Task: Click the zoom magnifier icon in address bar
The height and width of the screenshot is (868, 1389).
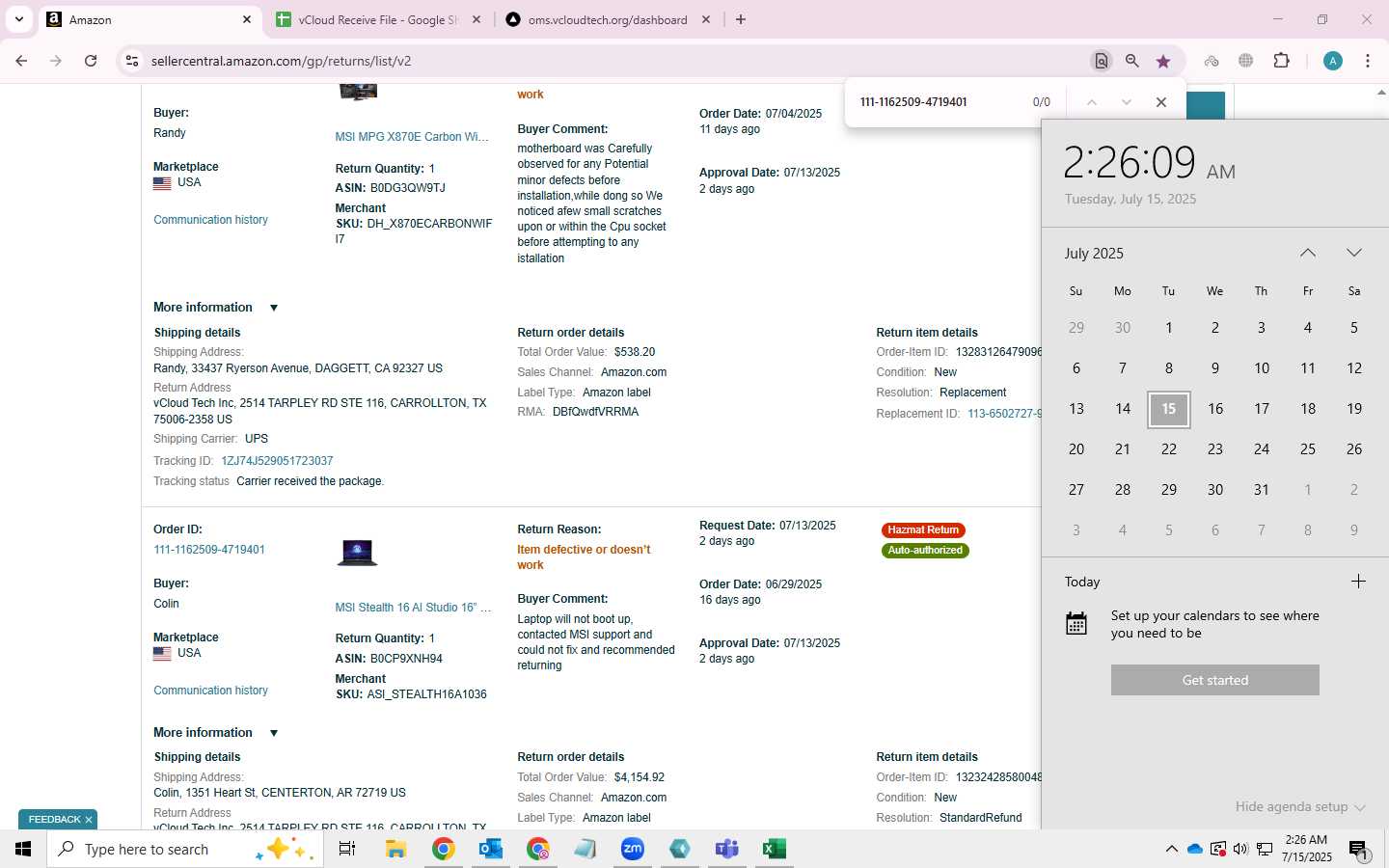Action: 1132,61
